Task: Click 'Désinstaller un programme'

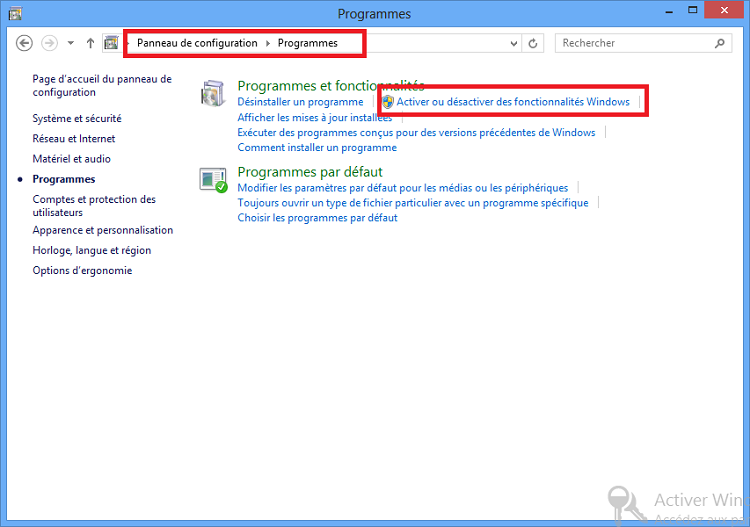Action: [x=300, y=102]
